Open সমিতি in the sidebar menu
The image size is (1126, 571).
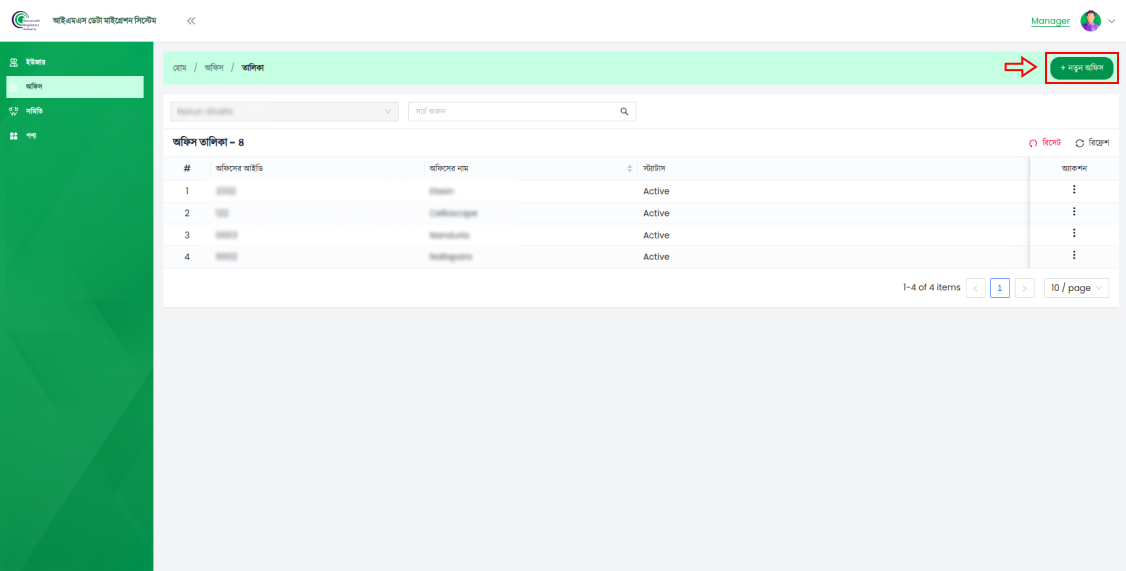34,111
